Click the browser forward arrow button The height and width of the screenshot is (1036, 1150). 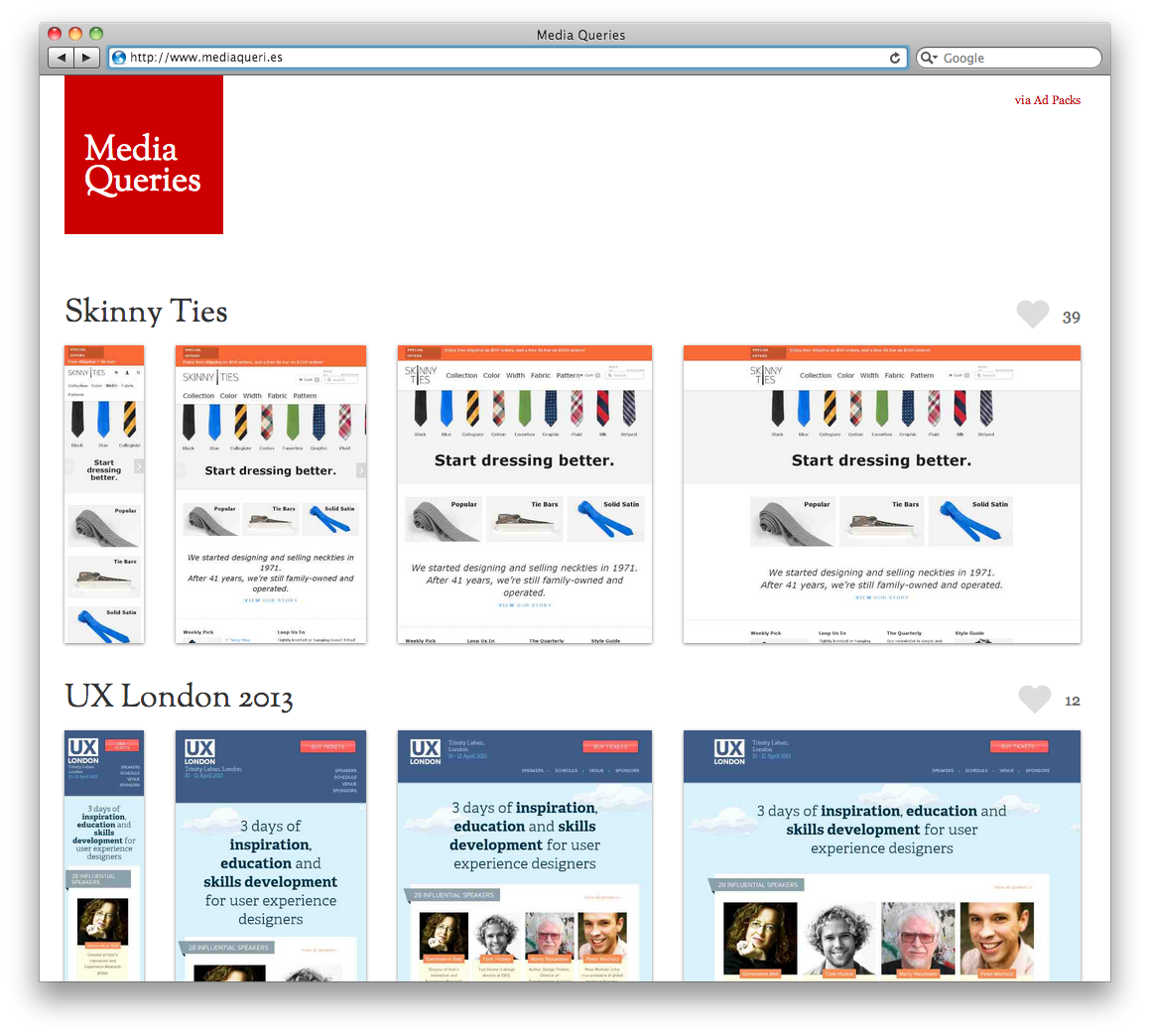(x=87, y=58)
